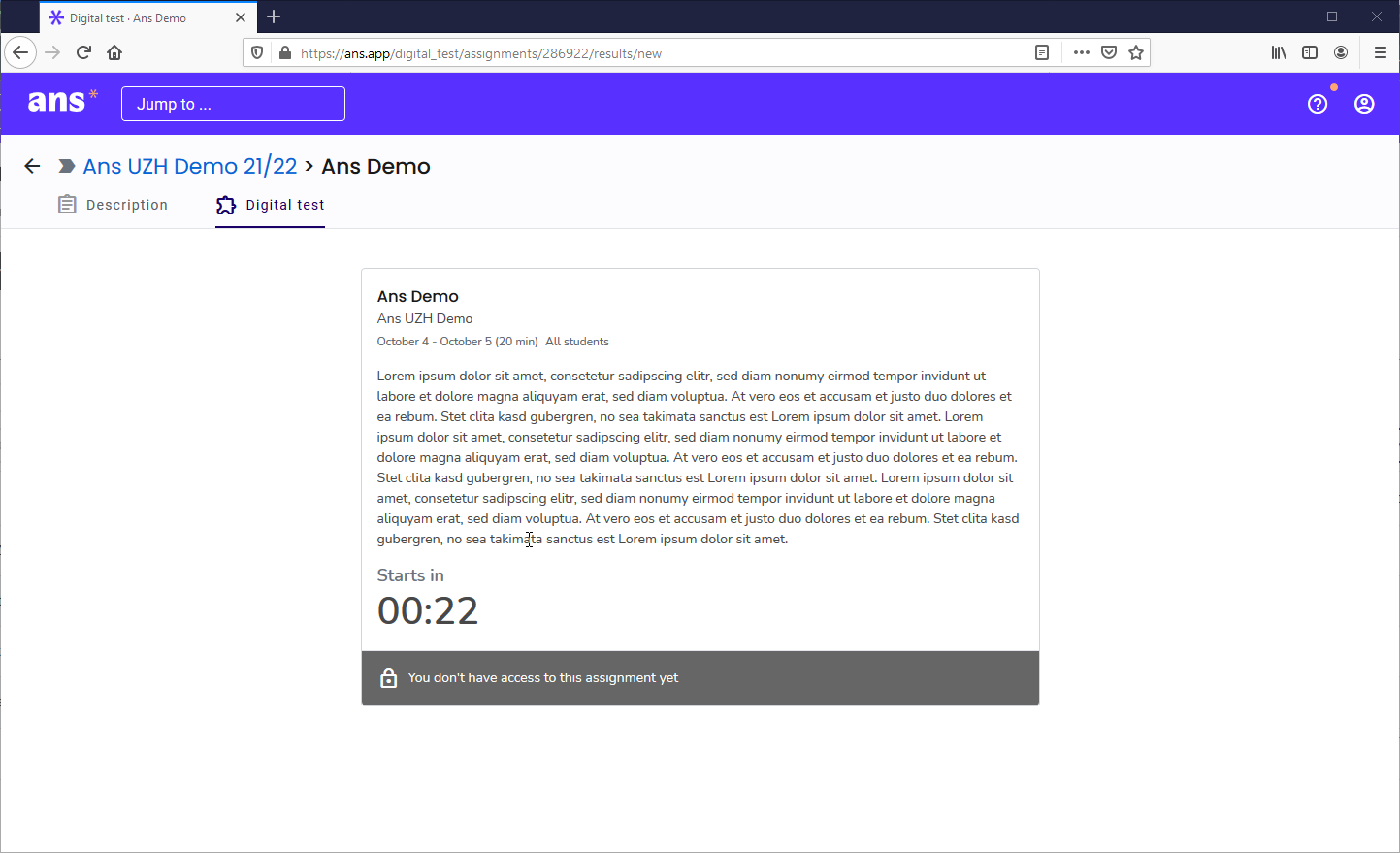
Task: Open a new browser tab
Action: pos(274,16)
